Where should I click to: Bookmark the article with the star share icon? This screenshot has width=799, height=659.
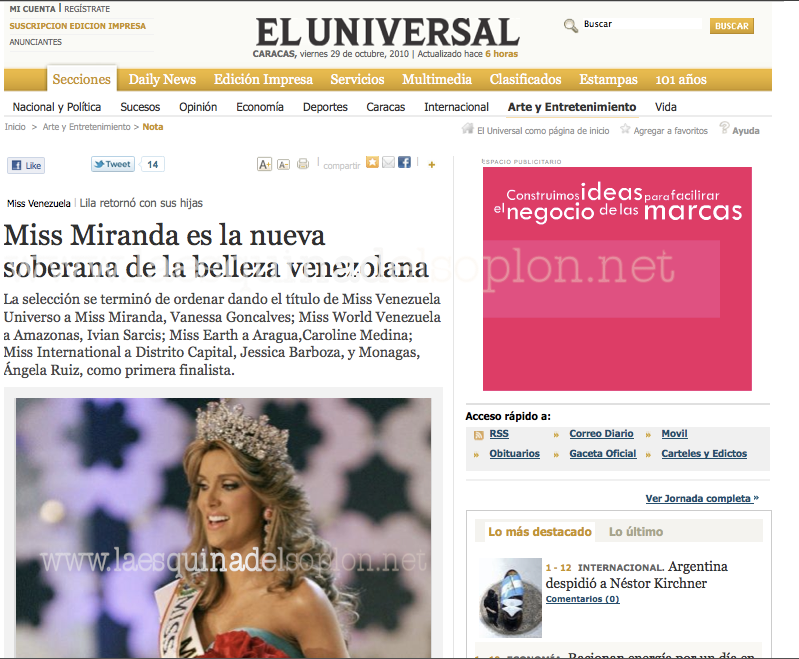(372, 163)
